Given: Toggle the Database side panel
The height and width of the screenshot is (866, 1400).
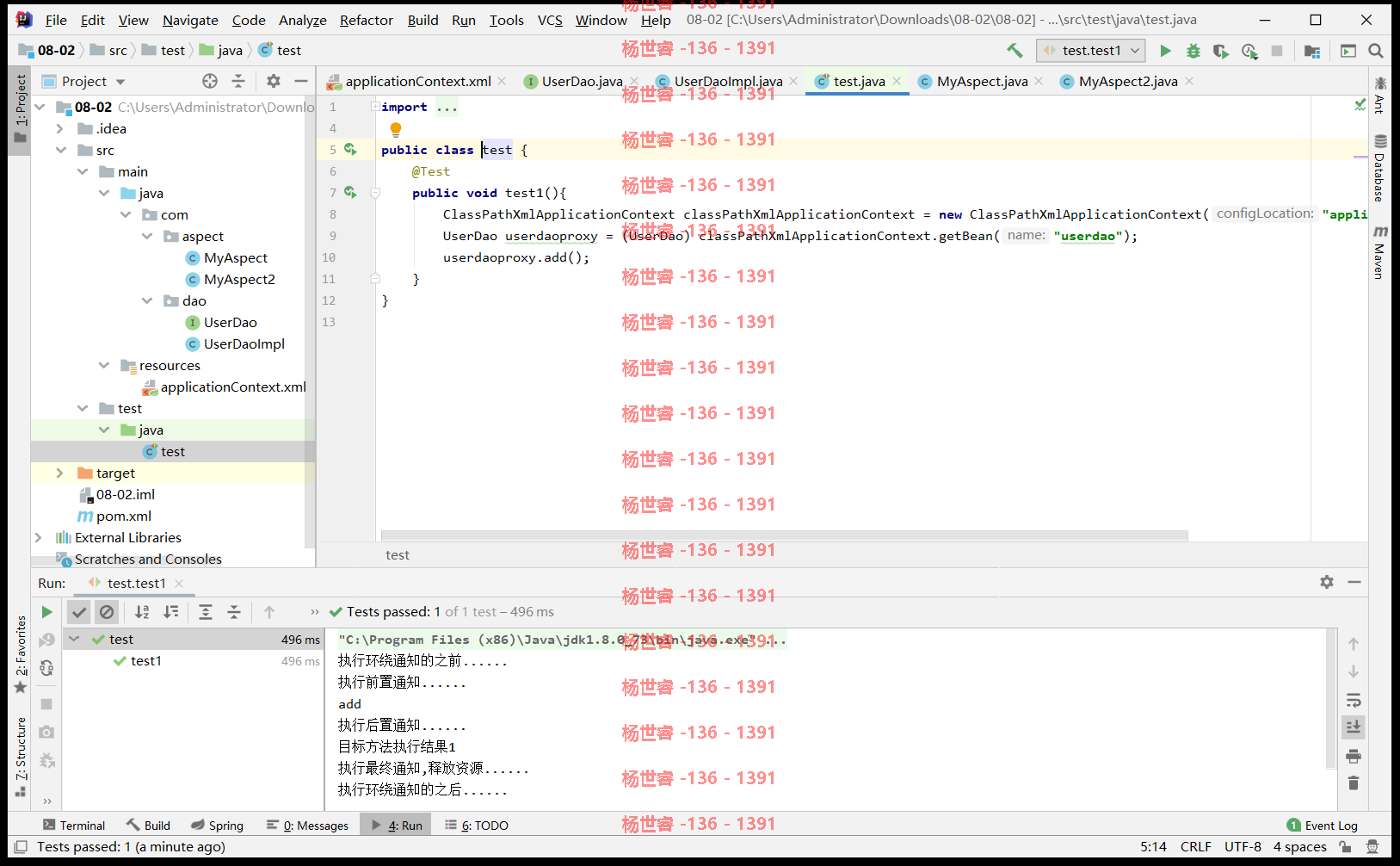Looking at the screenshot, I should click(1379, 169).
